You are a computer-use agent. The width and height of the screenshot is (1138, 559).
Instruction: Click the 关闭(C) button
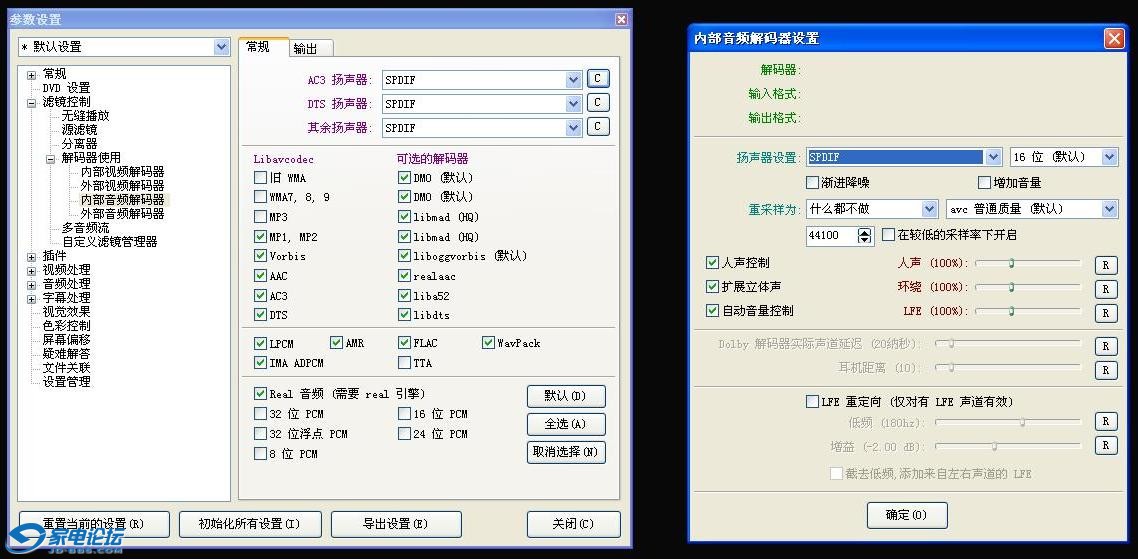[x=573, y=524]
